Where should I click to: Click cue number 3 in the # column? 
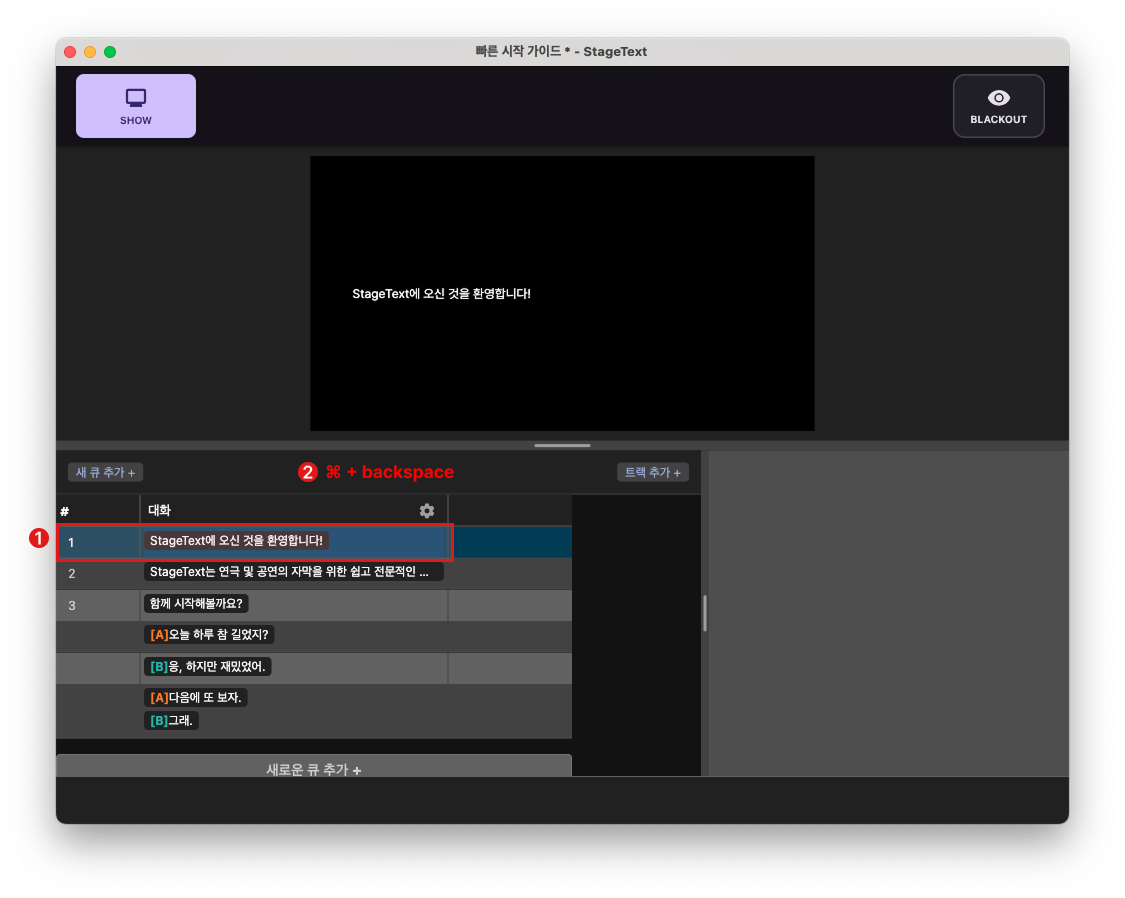72,605
